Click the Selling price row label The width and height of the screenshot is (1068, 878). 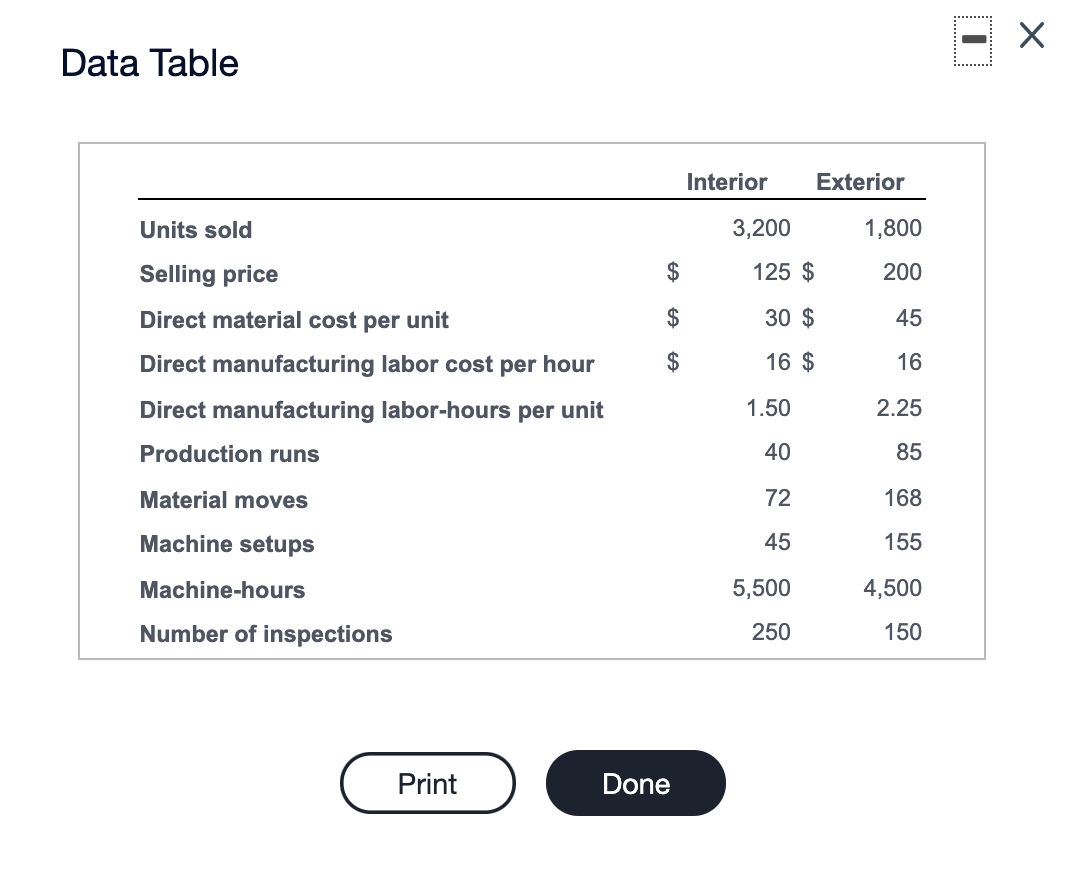208,274
